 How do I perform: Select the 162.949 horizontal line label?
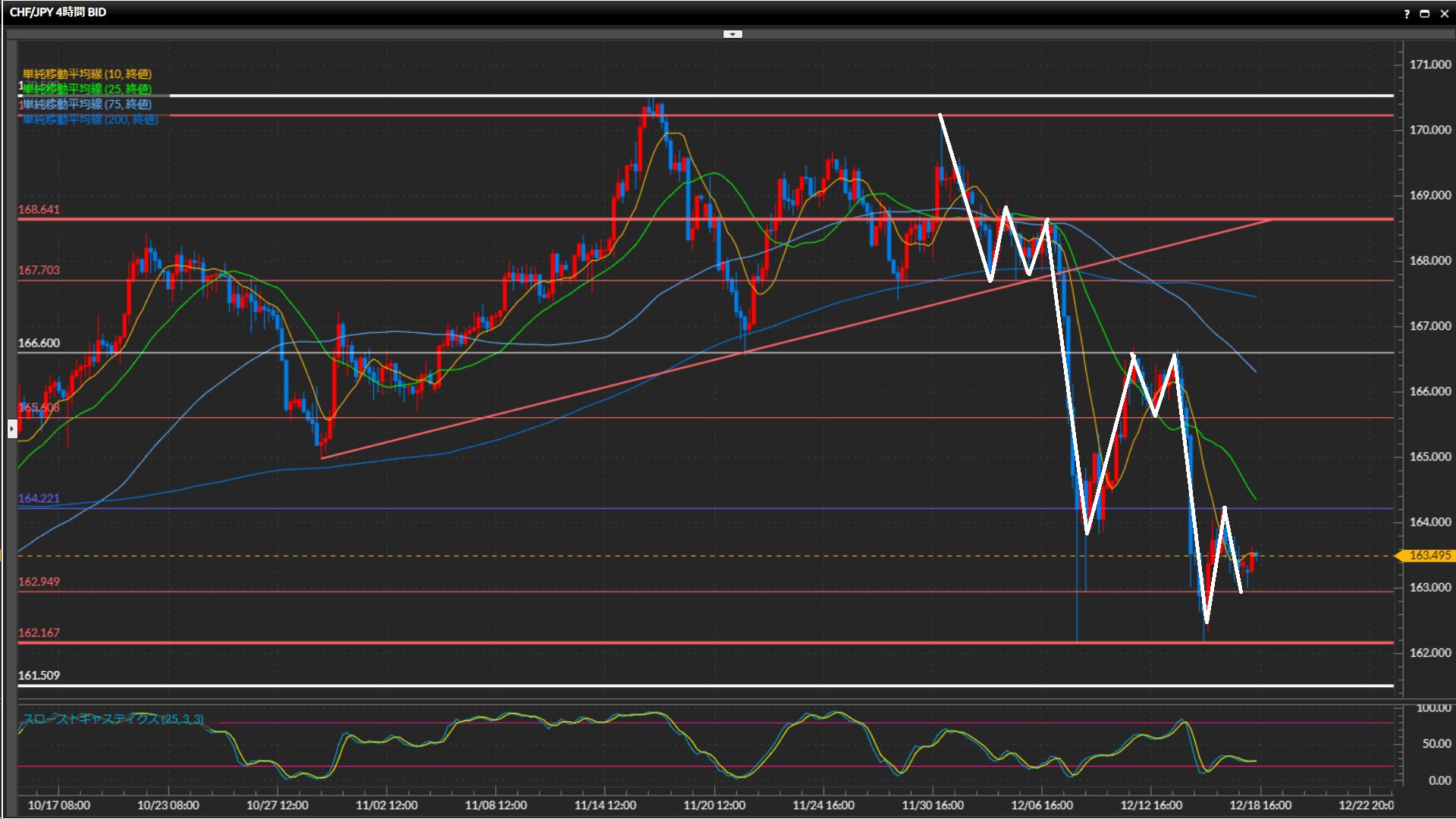pyautogui.click(x=39, y=582)
